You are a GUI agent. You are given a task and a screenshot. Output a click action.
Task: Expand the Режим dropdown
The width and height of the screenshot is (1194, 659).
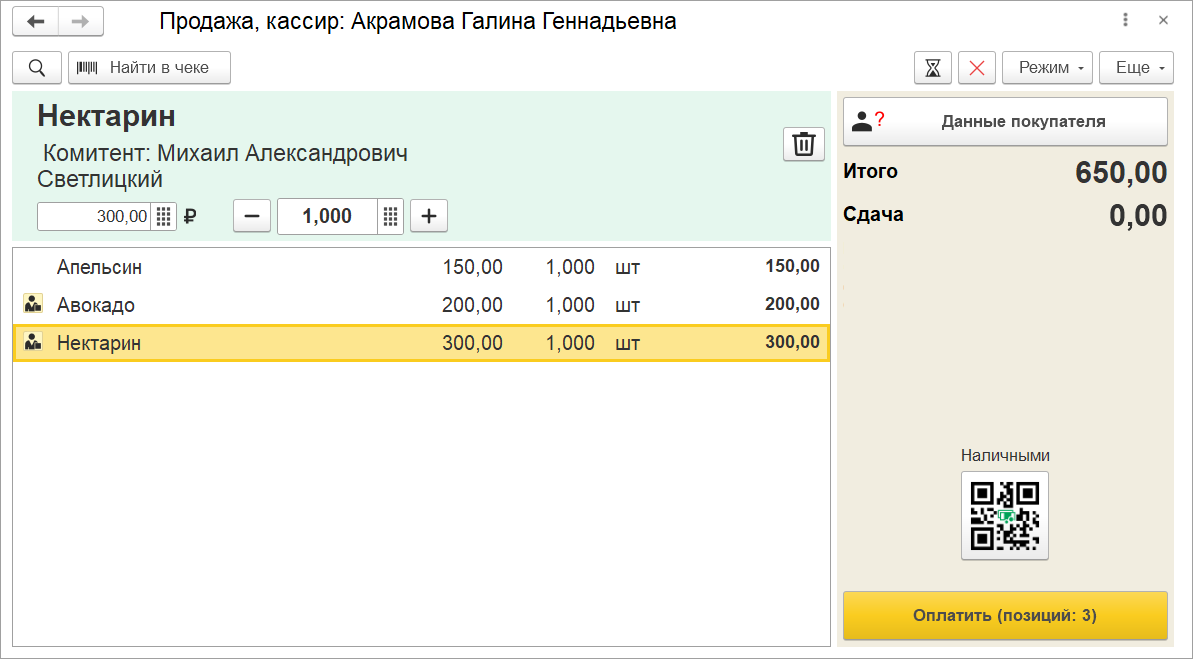pyautogui.click(x=1047, y=68)
